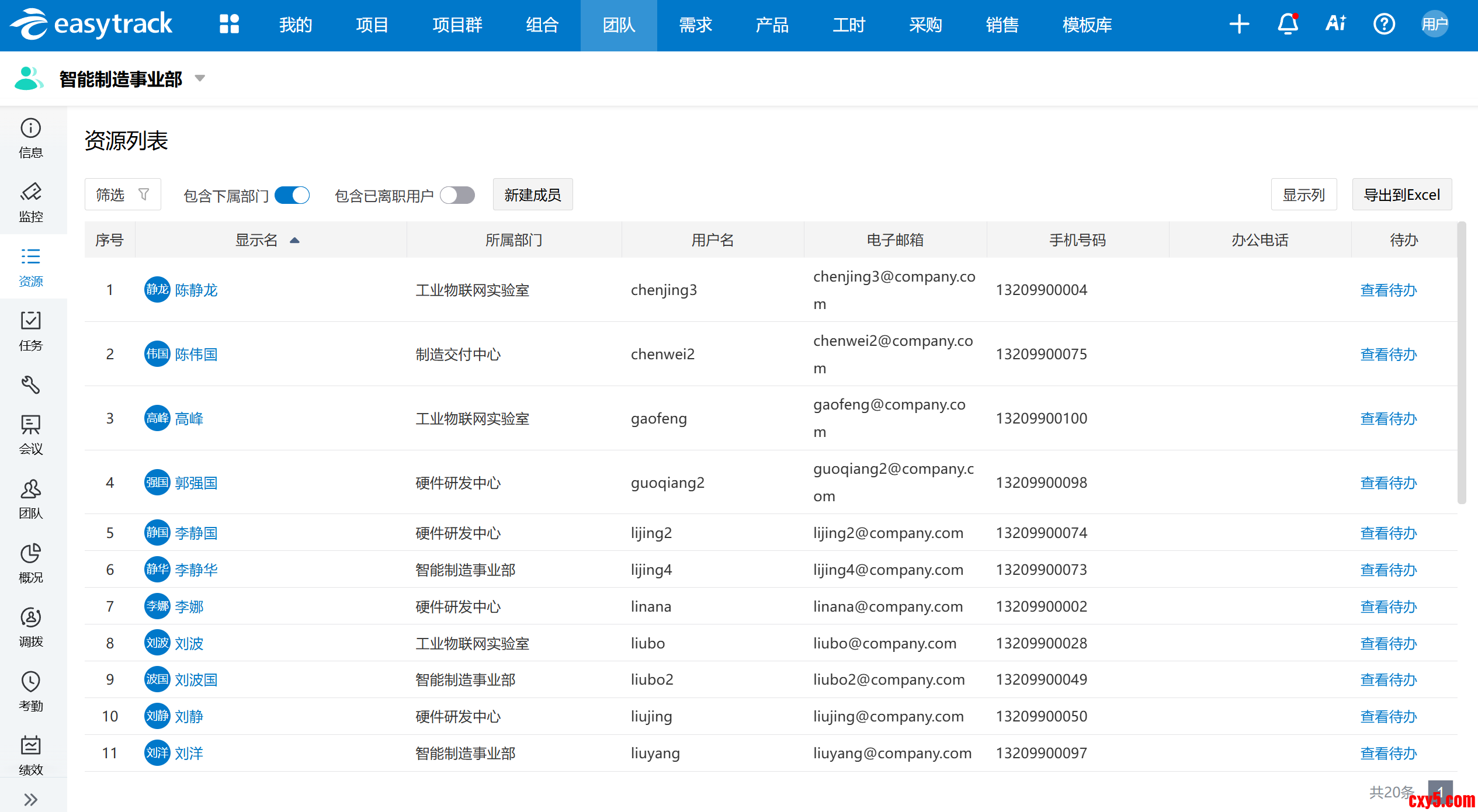Open 概况 overview pie icon
Image resolution: width=1478 pixels, height=812 pixels.
[x=31, y=563]
